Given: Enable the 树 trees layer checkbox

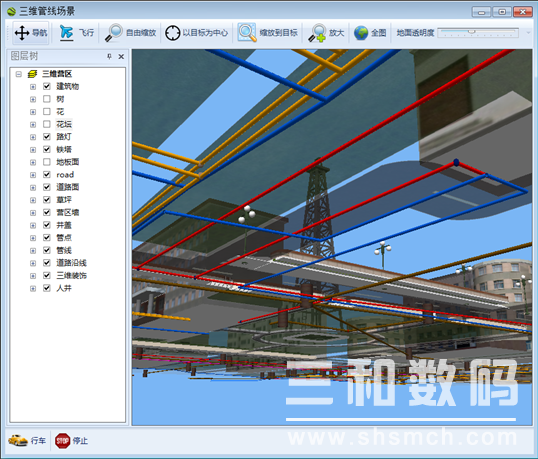Looking at the screenshot, I should (x=47, y=99).
